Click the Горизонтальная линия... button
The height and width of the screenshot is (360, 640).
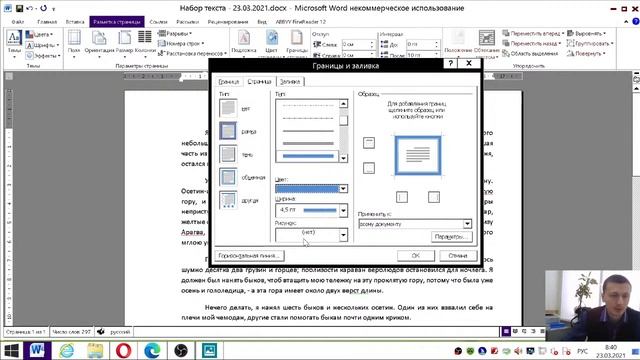click(249, 256)
